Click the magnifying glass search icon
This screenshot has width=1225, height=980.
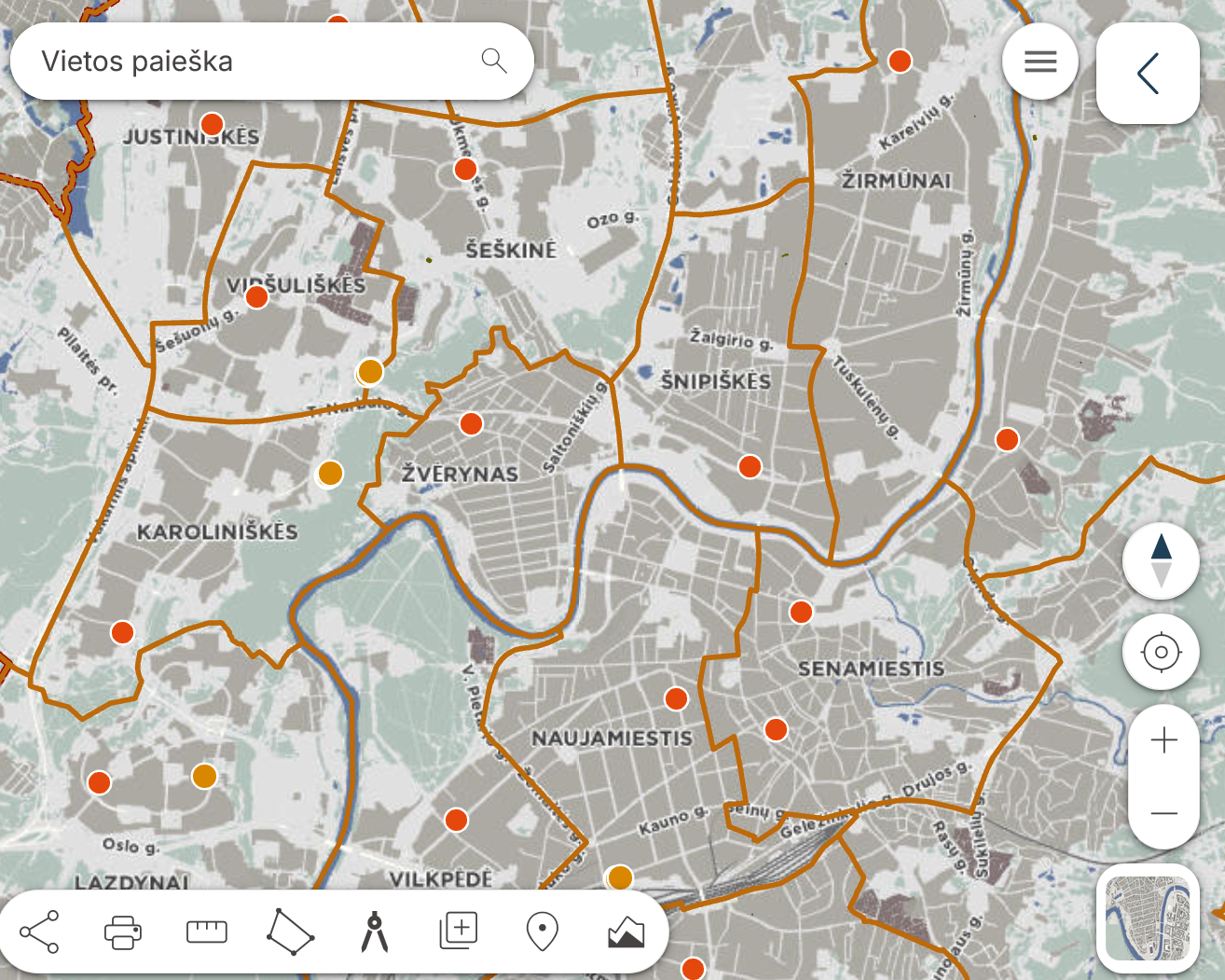(494, 62)
